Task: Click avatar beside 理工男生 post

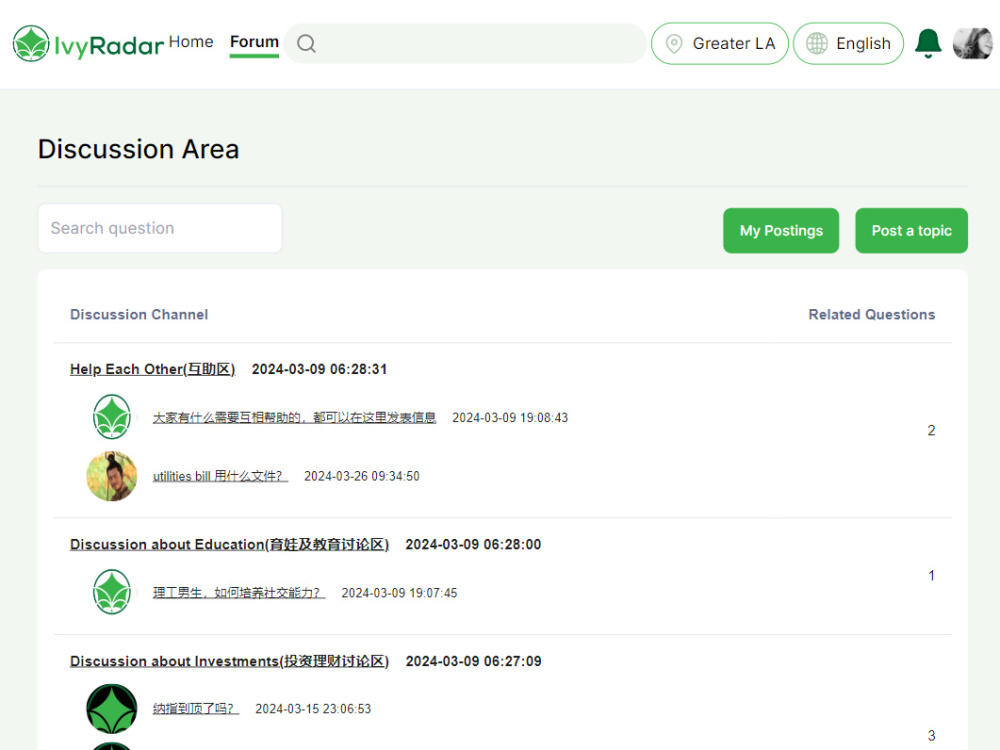Action: 112,592
